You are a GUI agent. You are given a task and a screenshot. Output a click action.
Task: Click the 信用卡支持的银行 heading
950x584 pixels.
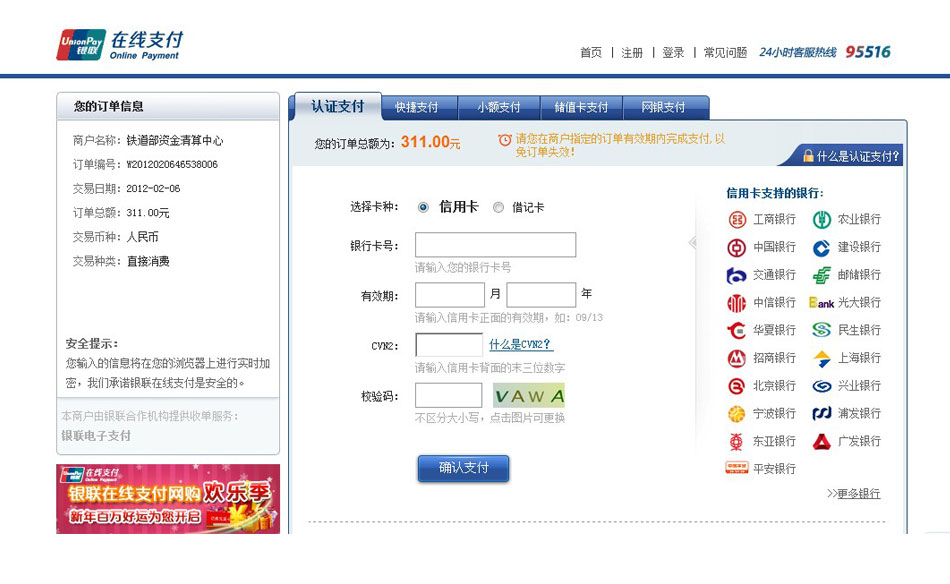775,193
